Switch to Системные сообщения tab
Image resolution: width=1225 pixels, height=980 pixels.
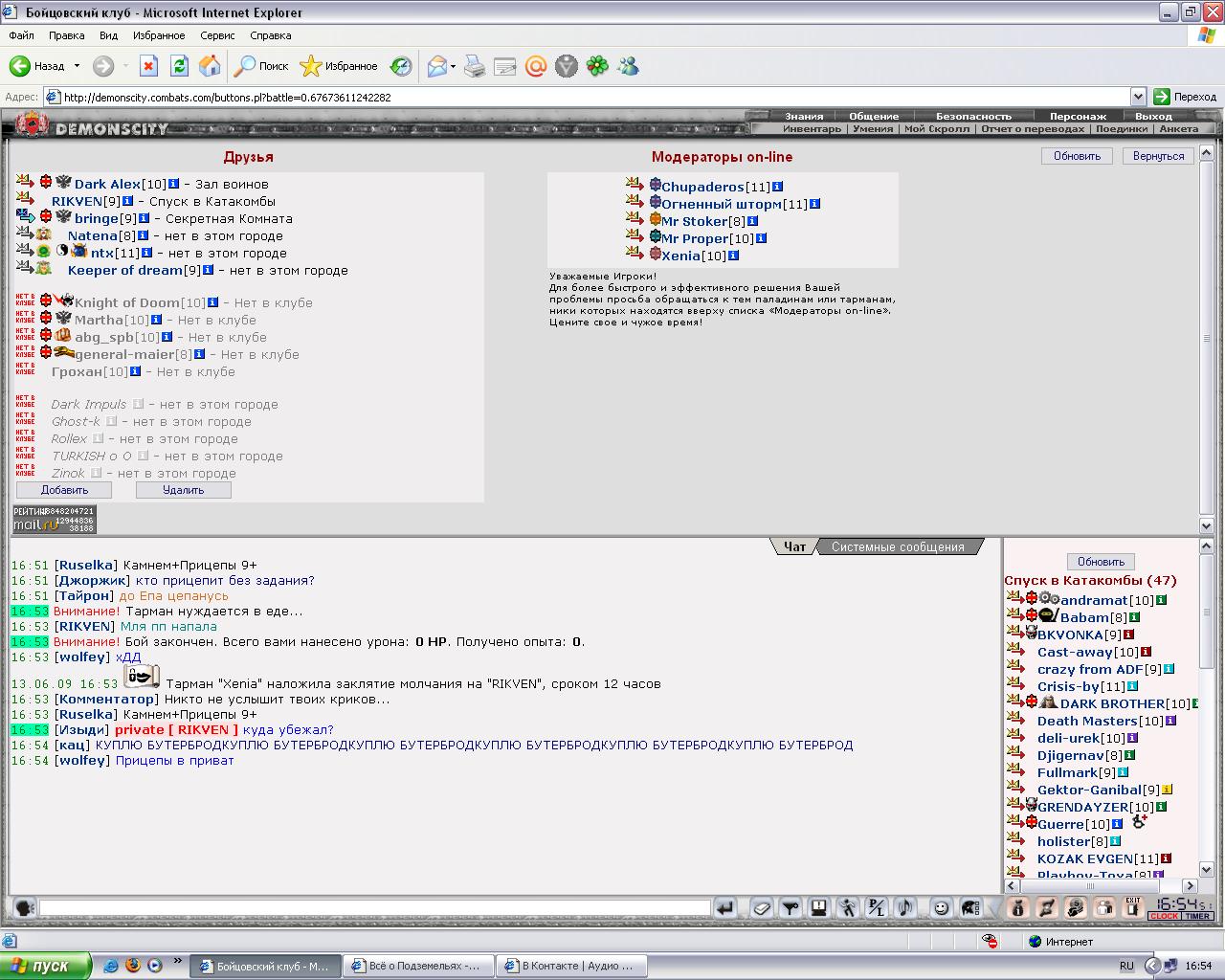pos(898,546)
